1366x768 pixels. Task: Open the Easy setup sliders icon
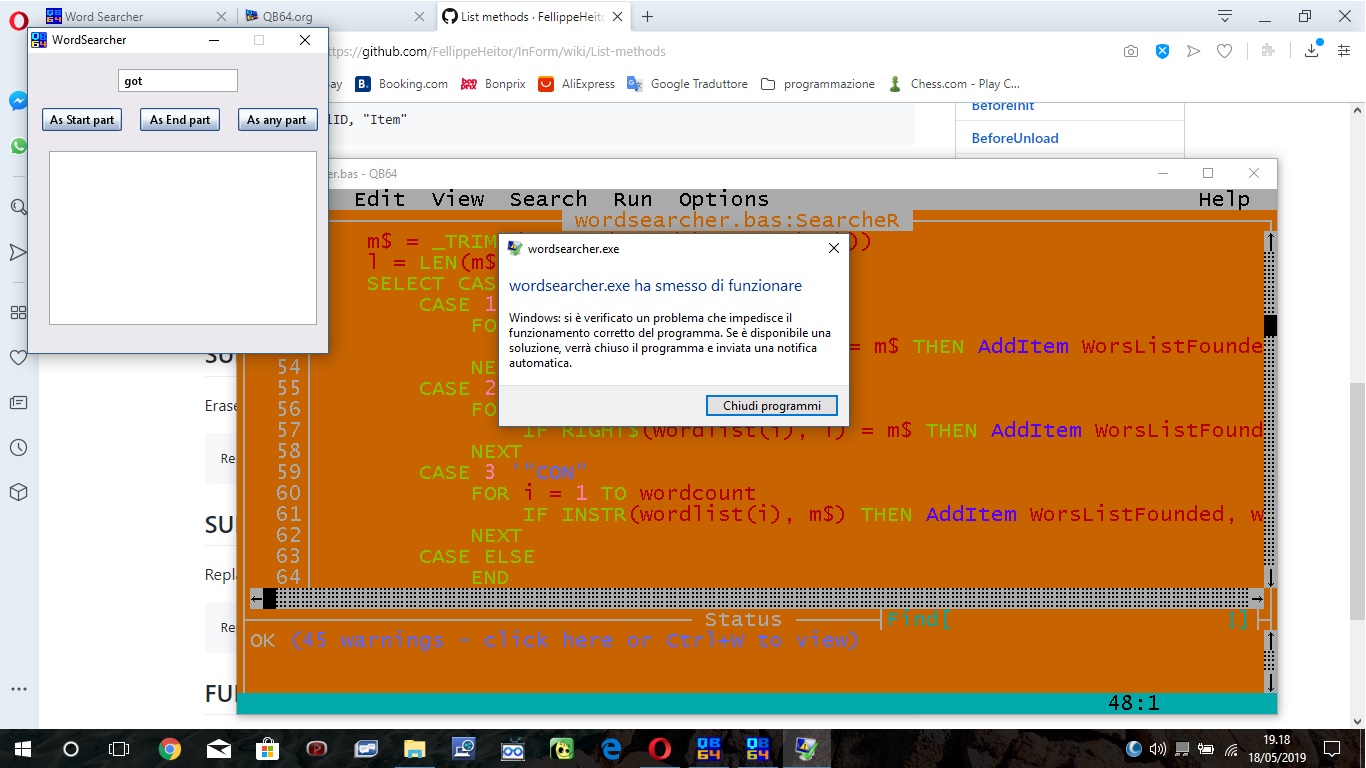1343,51
